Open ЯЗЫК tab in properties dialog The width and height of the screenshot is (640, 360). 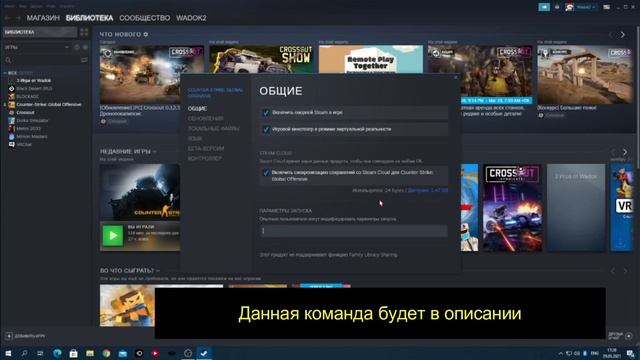click(195, 138)
